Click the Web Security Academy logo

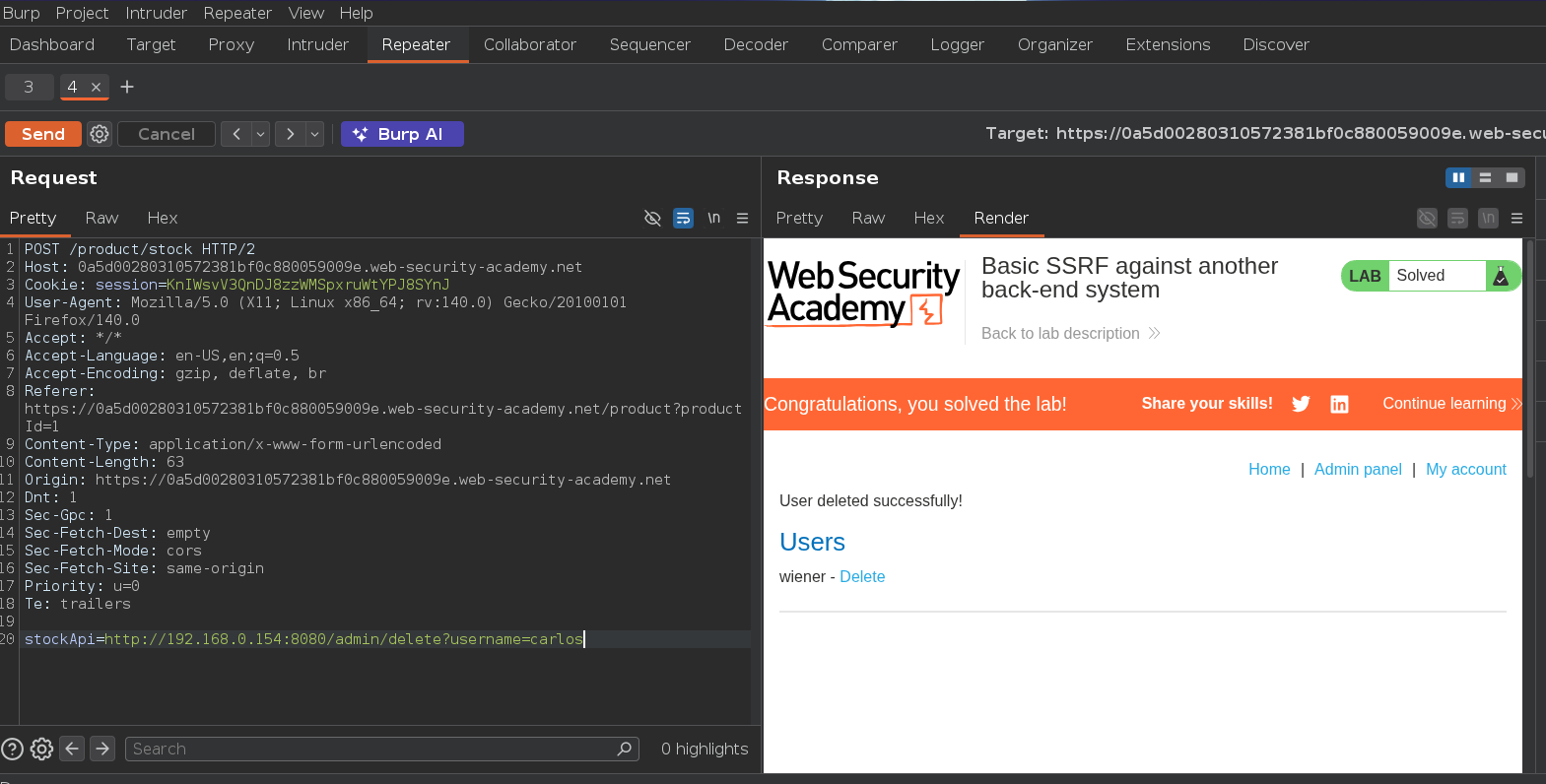[x=863, y=293]
